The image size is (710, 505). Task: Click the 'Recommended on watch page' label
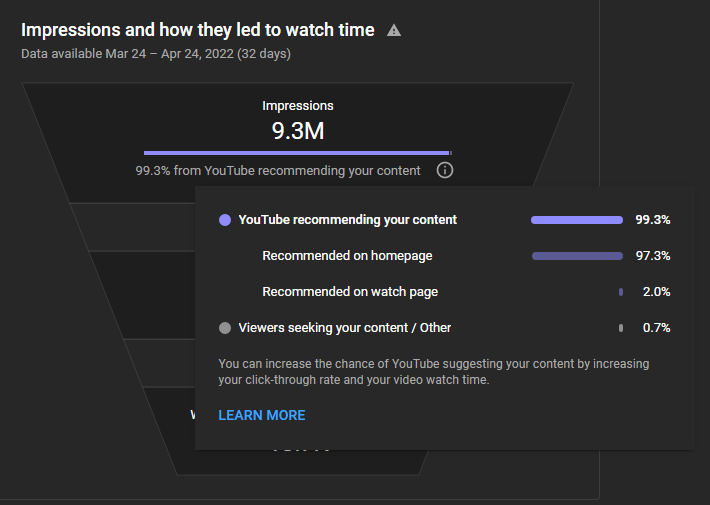tap(350, 292)
